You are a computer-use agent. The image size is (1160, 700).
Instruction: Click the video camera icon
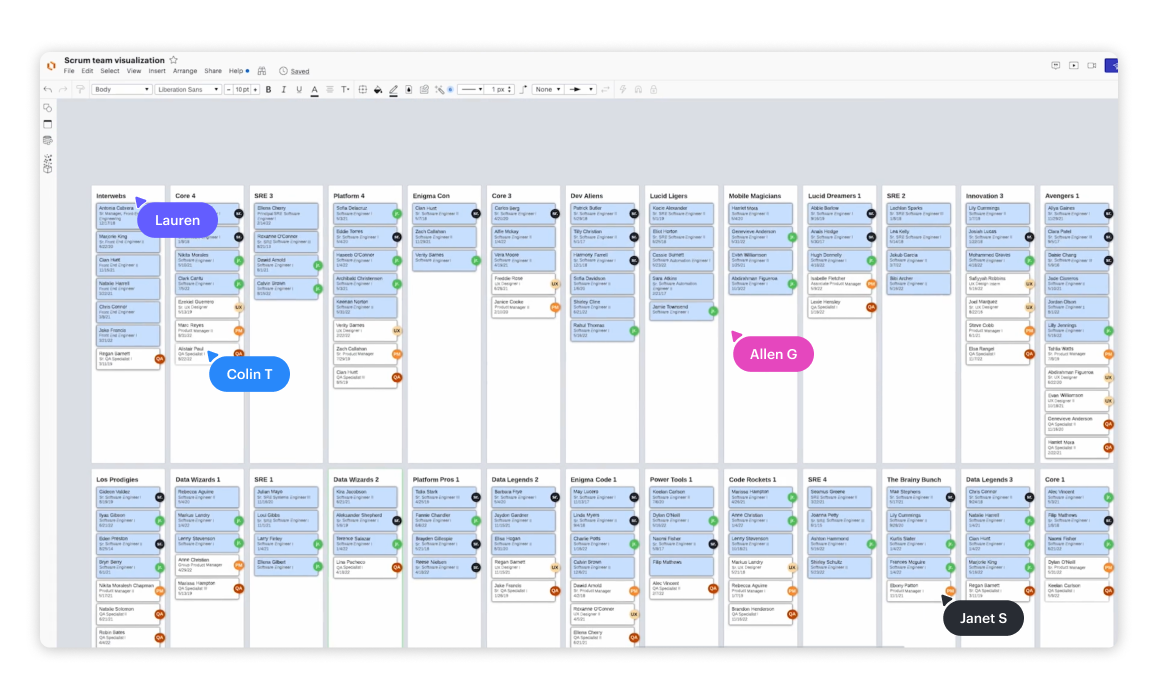pos(1092,66)
